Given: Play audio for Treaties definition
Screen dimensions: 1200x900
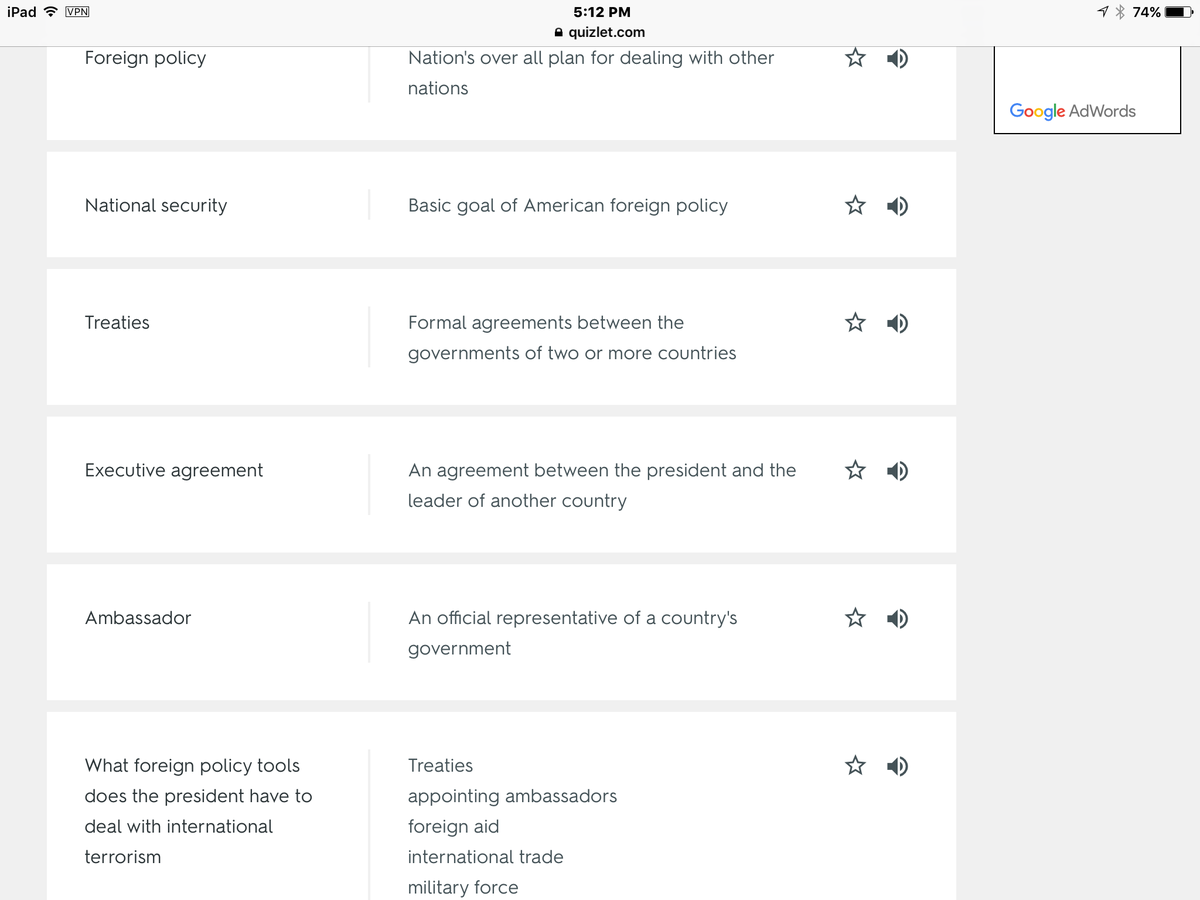Looking at the screenshot, I should tap(898, 323).
